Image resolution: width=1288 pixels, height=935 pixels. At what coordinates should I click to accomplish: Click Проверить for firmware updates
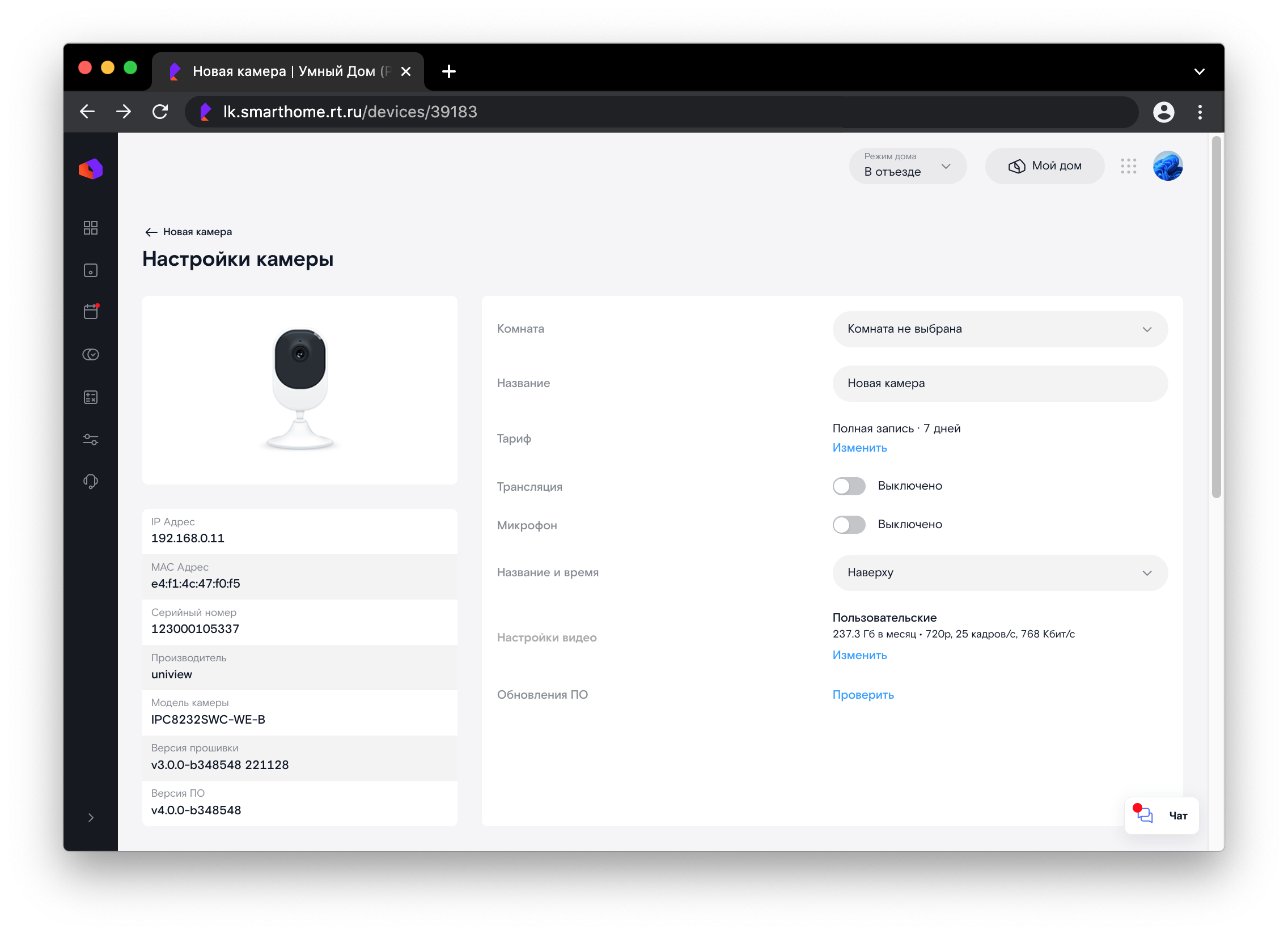[862, 695]
